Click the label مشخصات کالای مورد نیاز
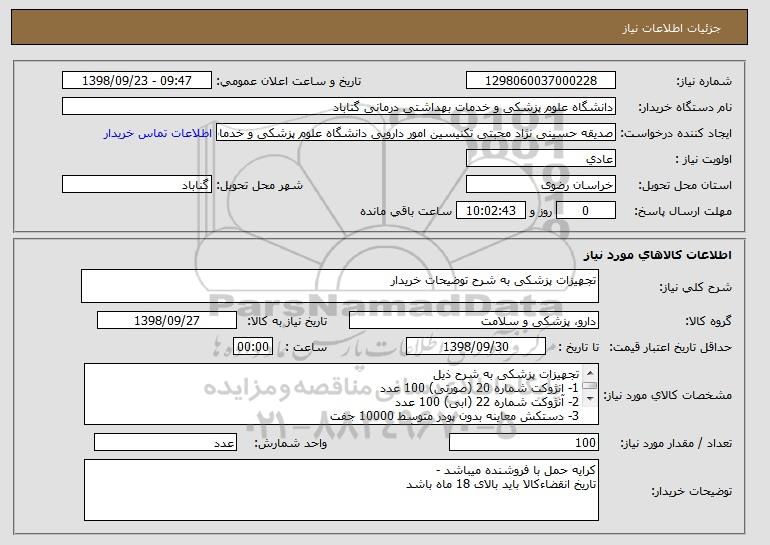The height and width of the screenshot is (545, 770). [x=667, y=395]
